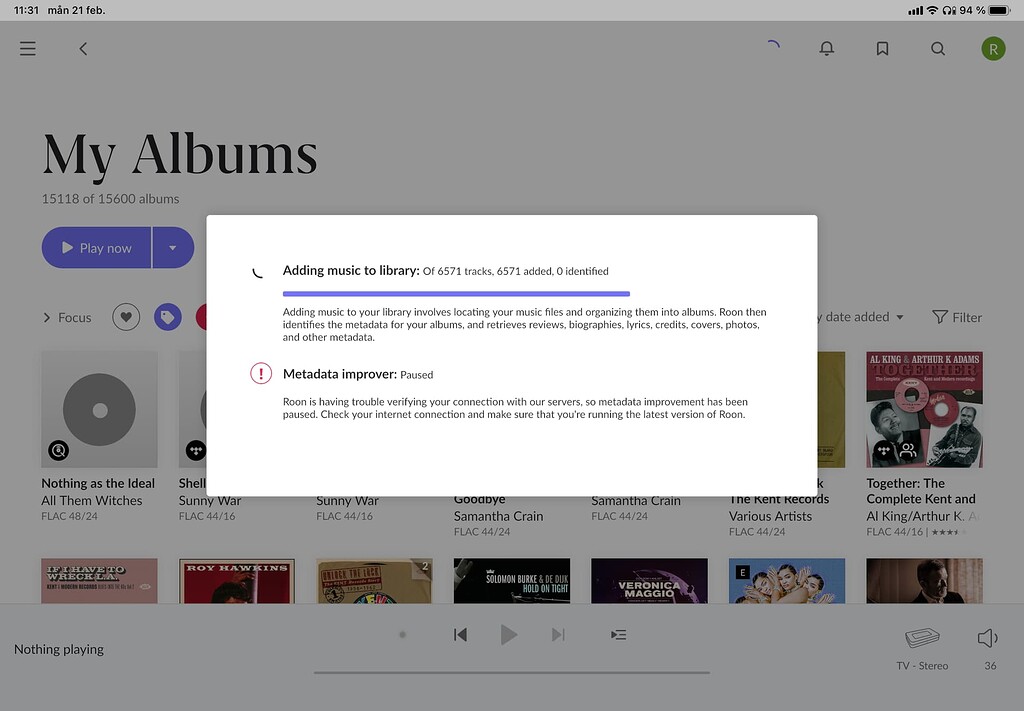Image resolution: width=1024 pixels, height=711 pixels.
Task: Open the volume speaker control
Action: tap(988, 638)
